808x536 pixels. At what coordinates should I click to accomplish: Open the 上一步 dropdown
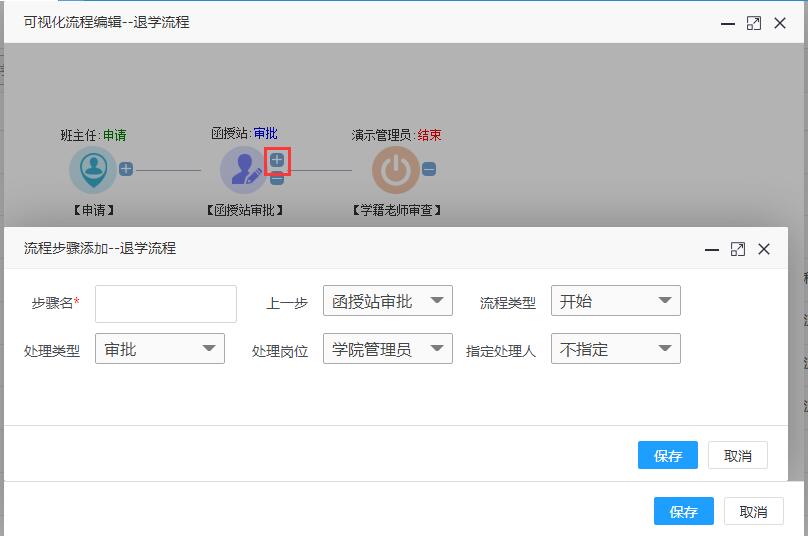(387, 301)
